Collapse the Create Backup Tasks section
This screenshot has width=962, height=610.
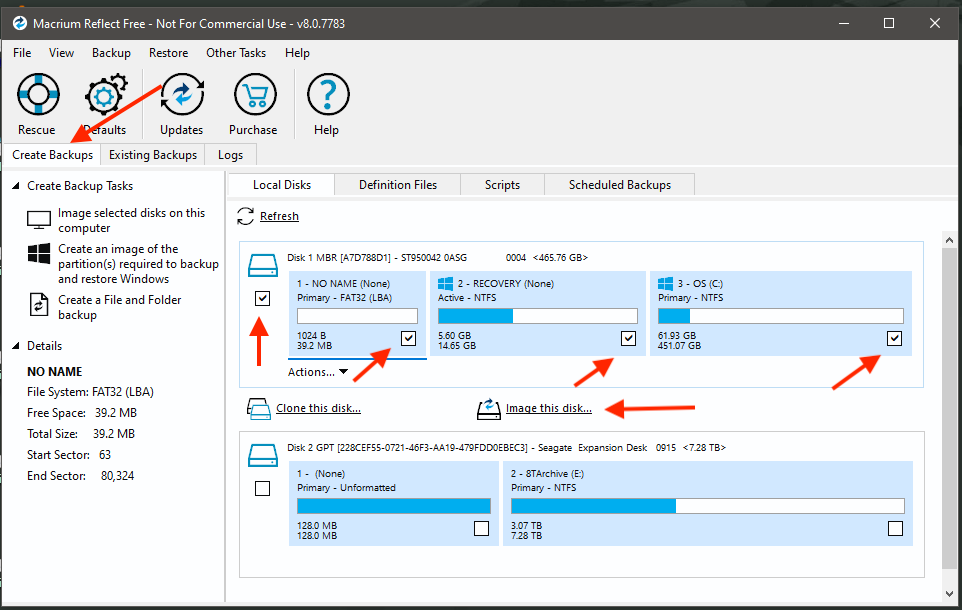point(16,186)
